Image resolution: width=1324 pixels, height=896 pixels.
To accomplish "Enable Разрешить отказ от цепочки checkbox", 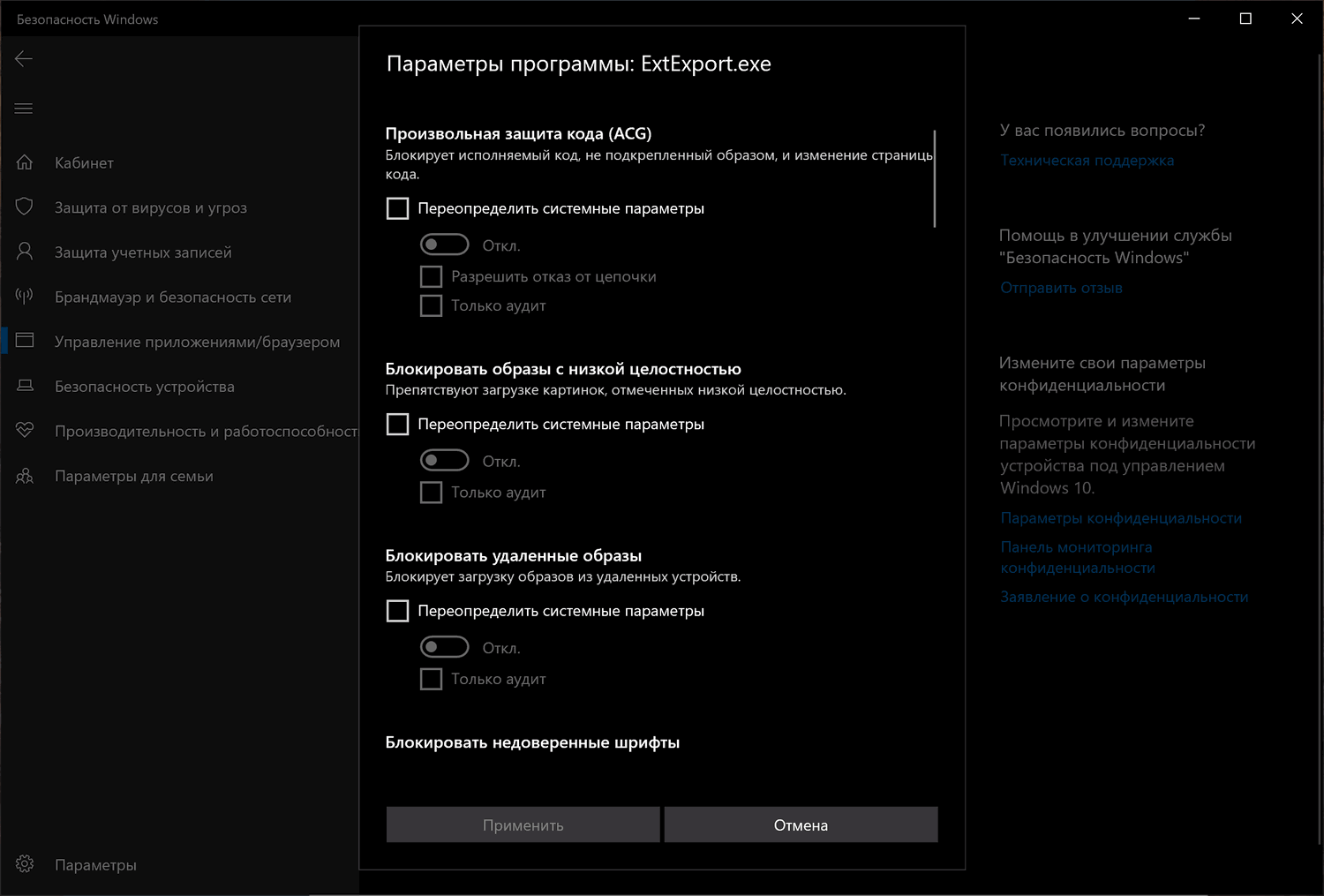I will point(432,276).
